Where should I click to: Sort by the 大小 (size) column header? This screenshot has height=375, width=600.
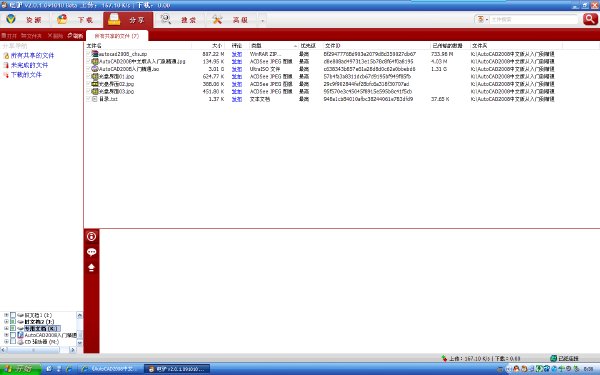(208, 46)
